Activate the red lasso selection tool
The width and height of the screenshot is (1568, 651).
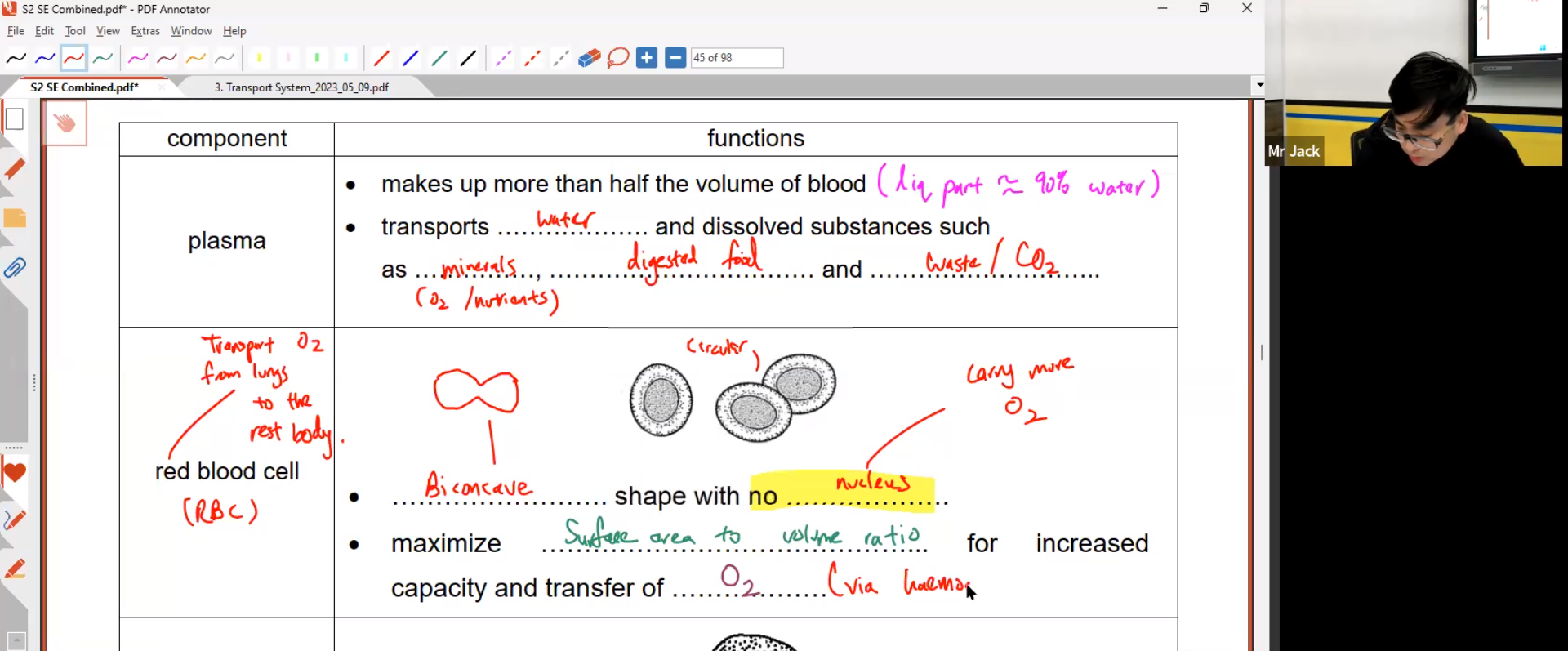pos(618,58)
